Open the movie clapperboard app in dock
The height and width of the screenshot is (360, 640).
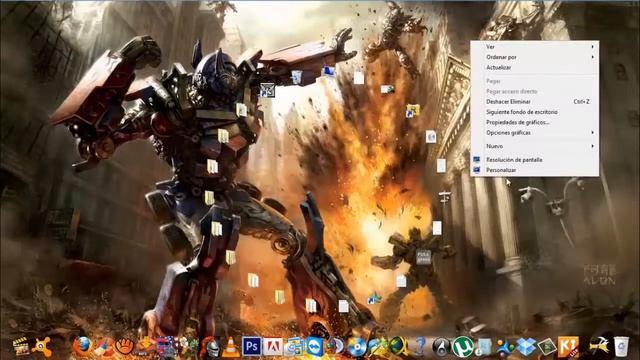pyautogui.click(x=20, y=346)
